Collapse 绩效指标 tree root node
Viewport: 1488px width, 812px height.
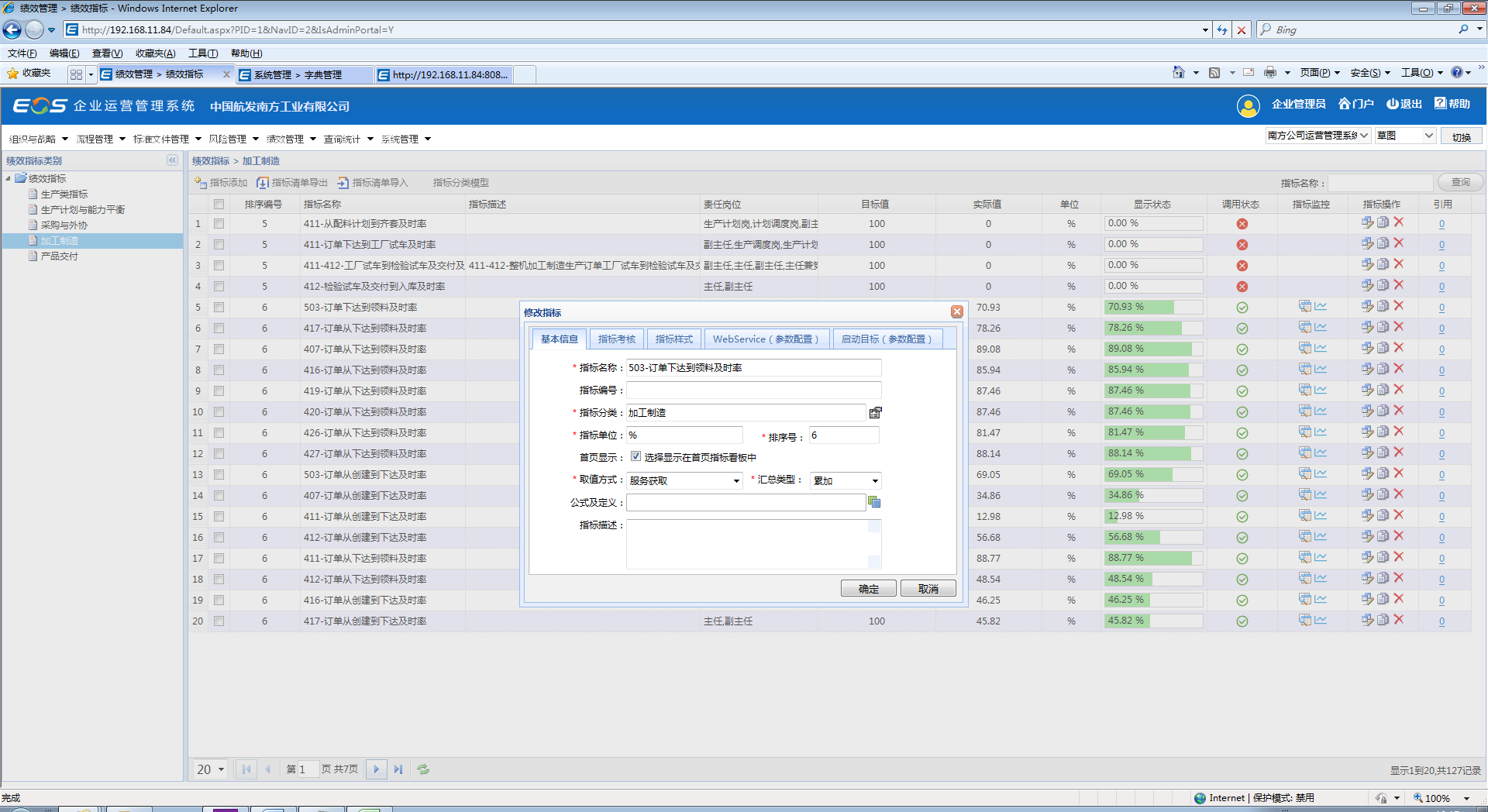(8, 179)
